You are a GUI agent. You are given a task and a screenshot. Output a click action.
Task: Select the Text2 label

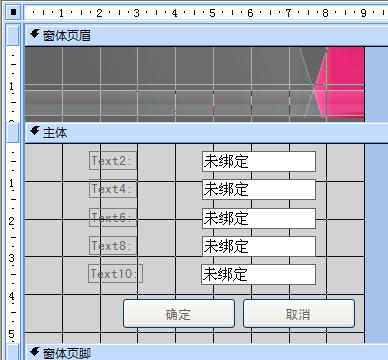(113, 161)
